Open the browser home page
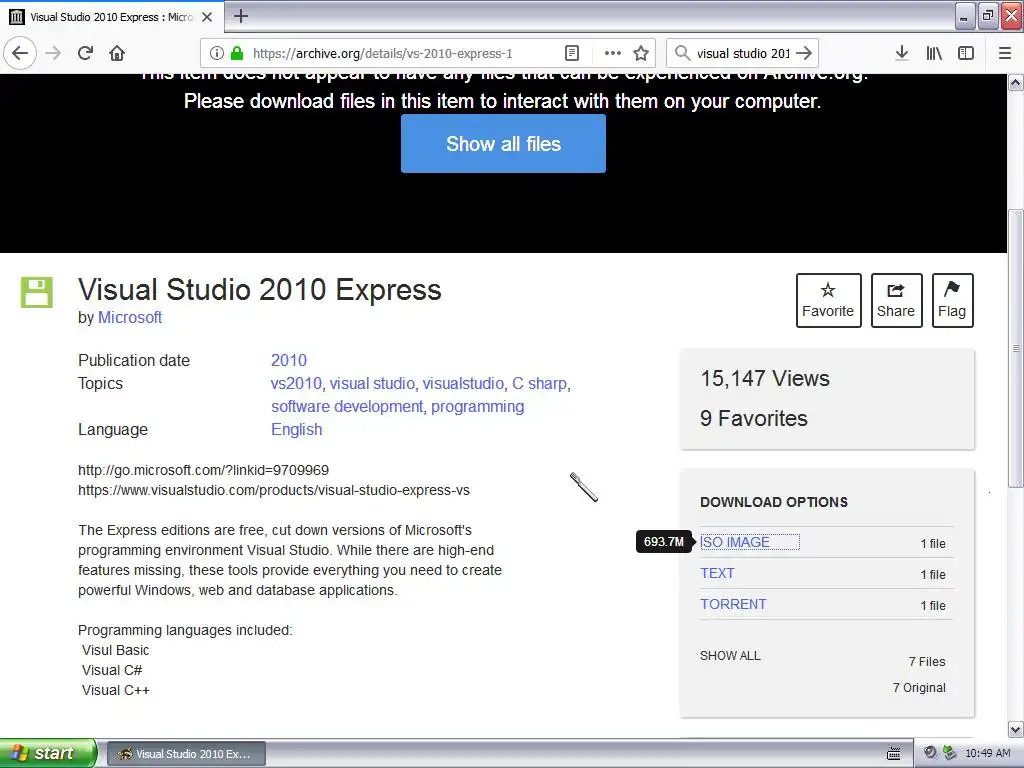Image resolution: width=1024 pixels, height=768 pixels. [x=117, y=53]
